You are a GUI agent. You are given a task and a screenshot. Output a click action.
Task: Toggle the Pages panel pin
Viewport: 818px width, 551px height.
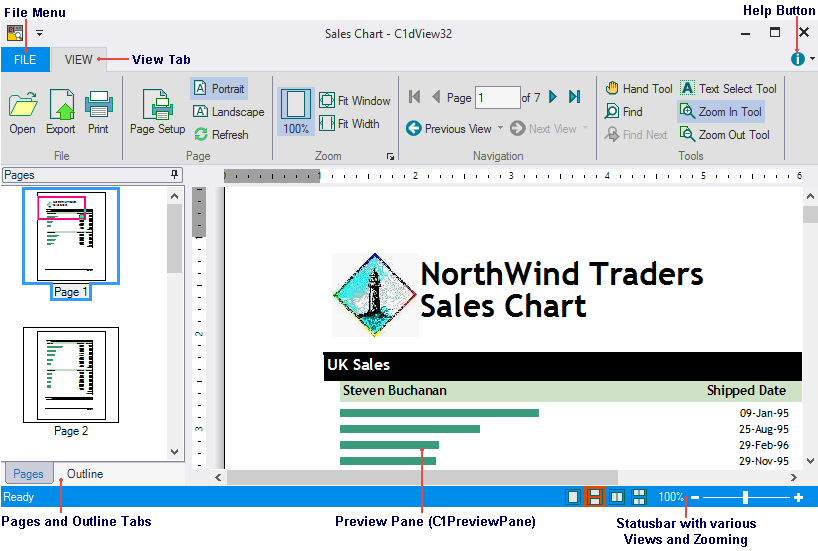[x=174, y=175]
